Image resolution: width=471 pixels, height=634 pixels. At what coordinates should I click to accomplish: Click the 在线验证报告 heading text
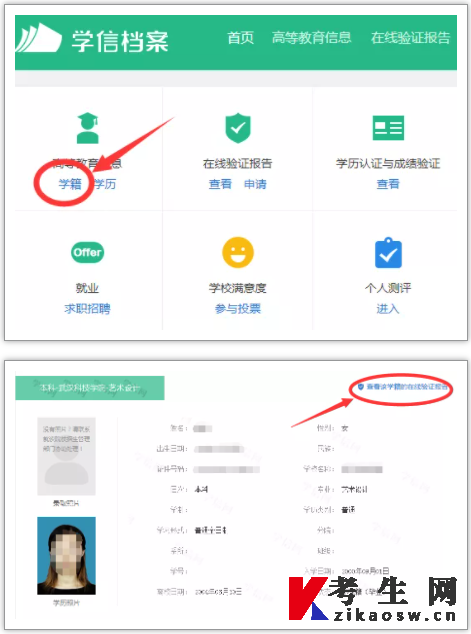pyautogui.click(x=238, y=163)
